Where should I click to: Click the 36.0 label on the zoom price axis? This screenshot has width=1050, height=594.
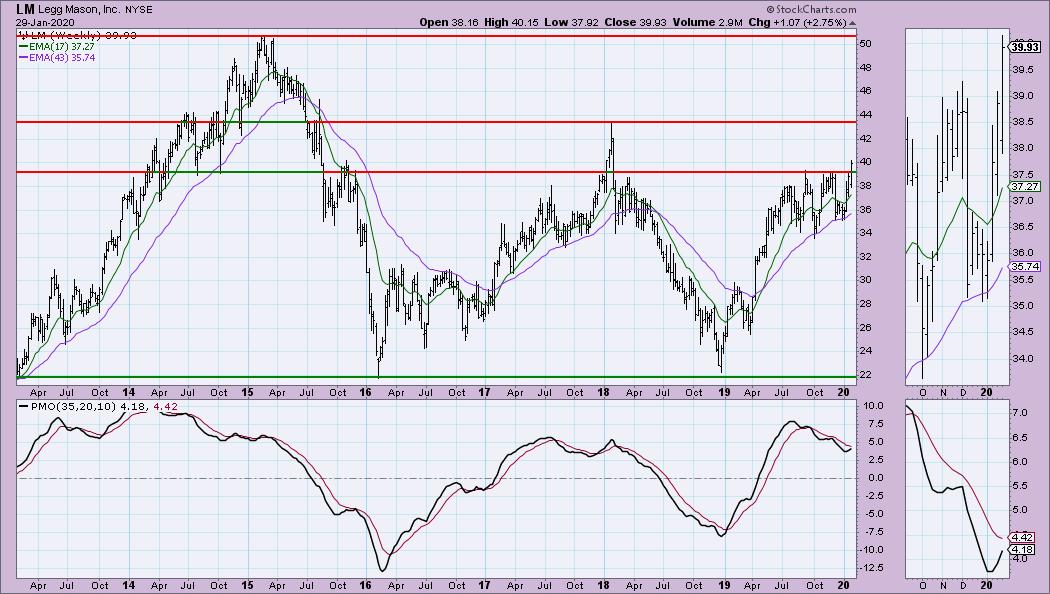1022,253
